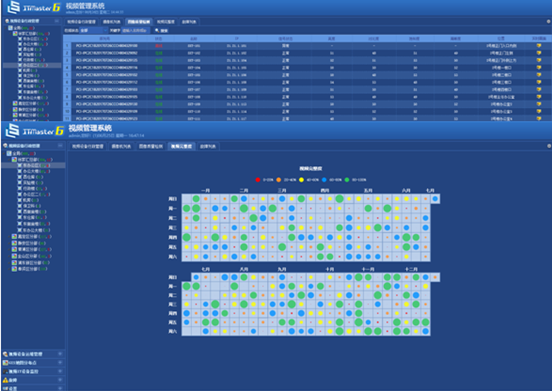Toggle the red 0-20% legend series
Image resolution: width=552 pixels, height=391 pixels.
coord(265,180)
